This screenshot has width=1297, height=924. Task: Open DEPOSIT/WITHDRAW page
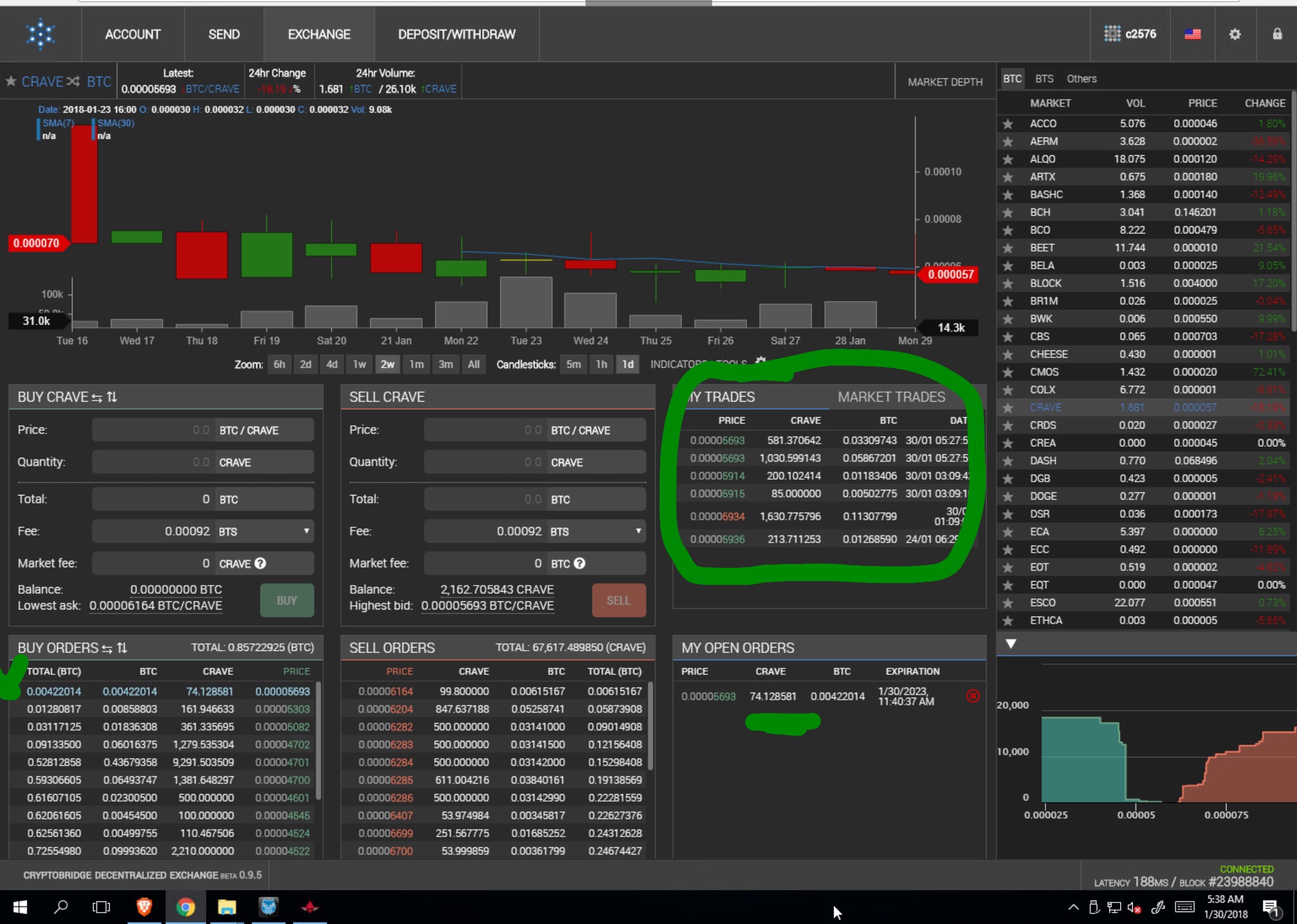click(x=457, y=34)
